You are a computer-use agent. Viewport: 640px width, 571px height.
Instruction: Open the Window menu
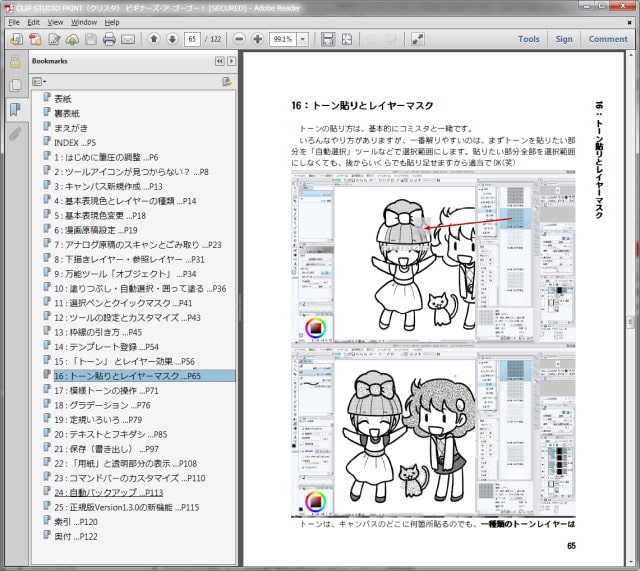point(84,21)
